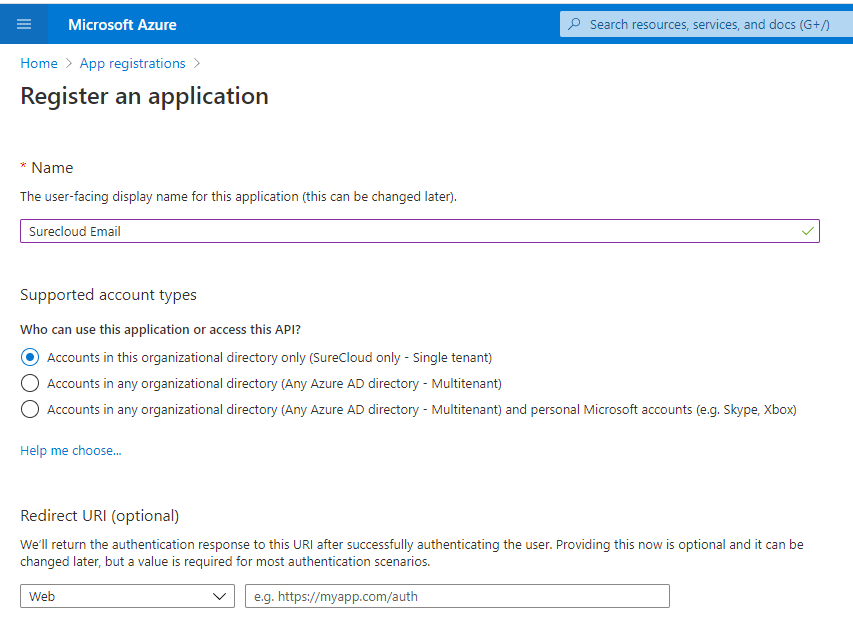Click the Supported account types heading
The height and width of the screenshot is (633, 853).
click(x=108, y=295)
